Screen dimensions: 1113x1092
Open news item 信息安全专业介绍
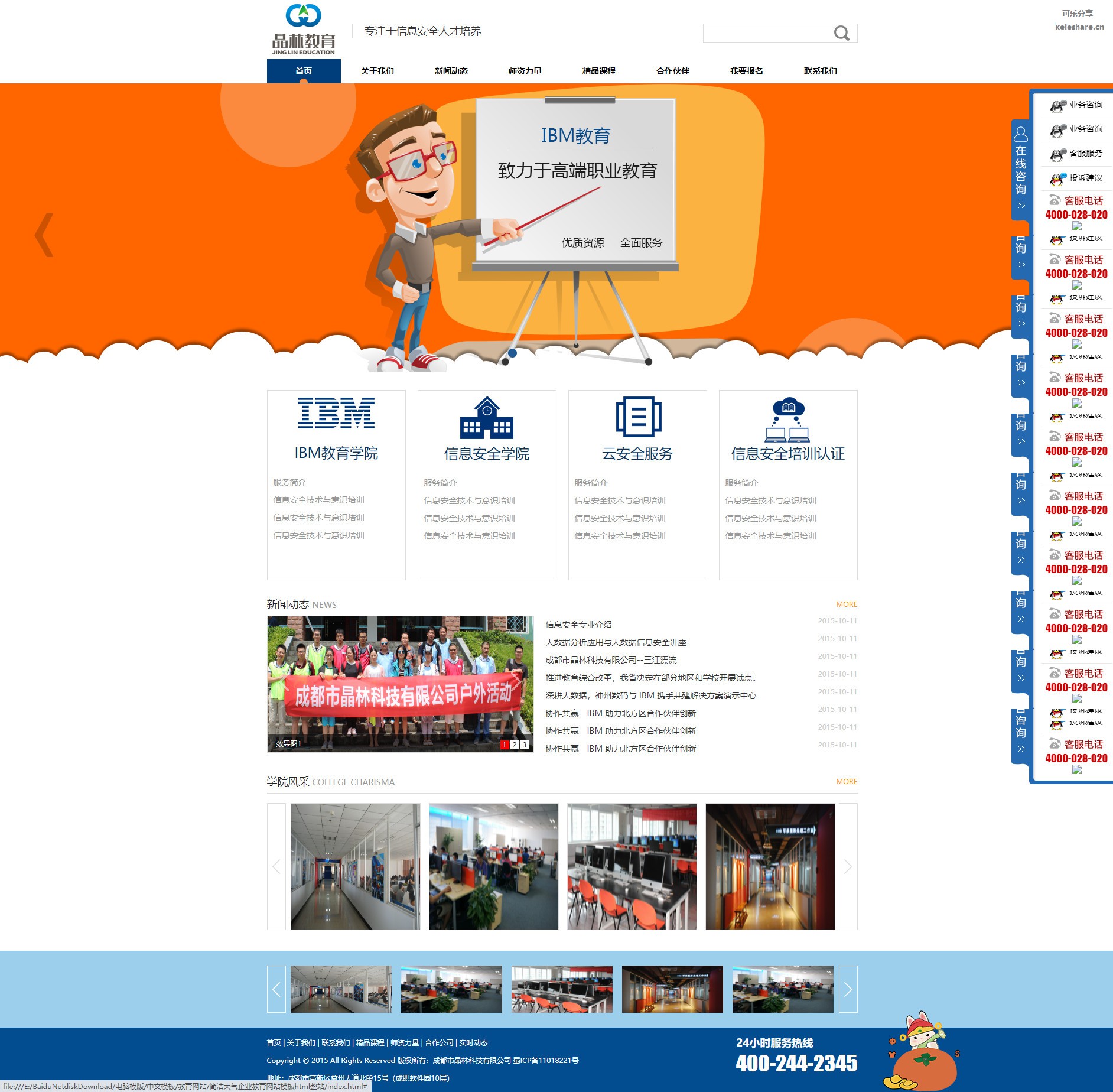tap(578, 625)
